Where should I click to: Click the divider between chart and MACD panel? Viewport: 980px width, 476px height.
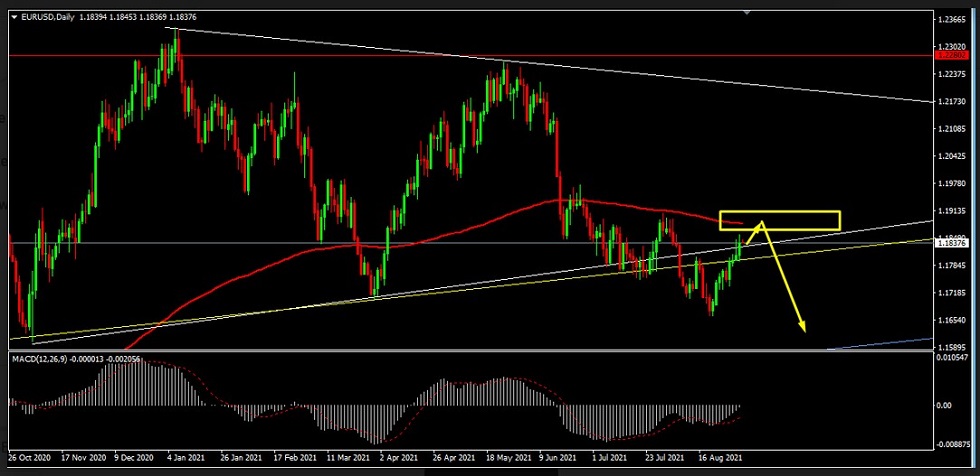pos(470,349)
